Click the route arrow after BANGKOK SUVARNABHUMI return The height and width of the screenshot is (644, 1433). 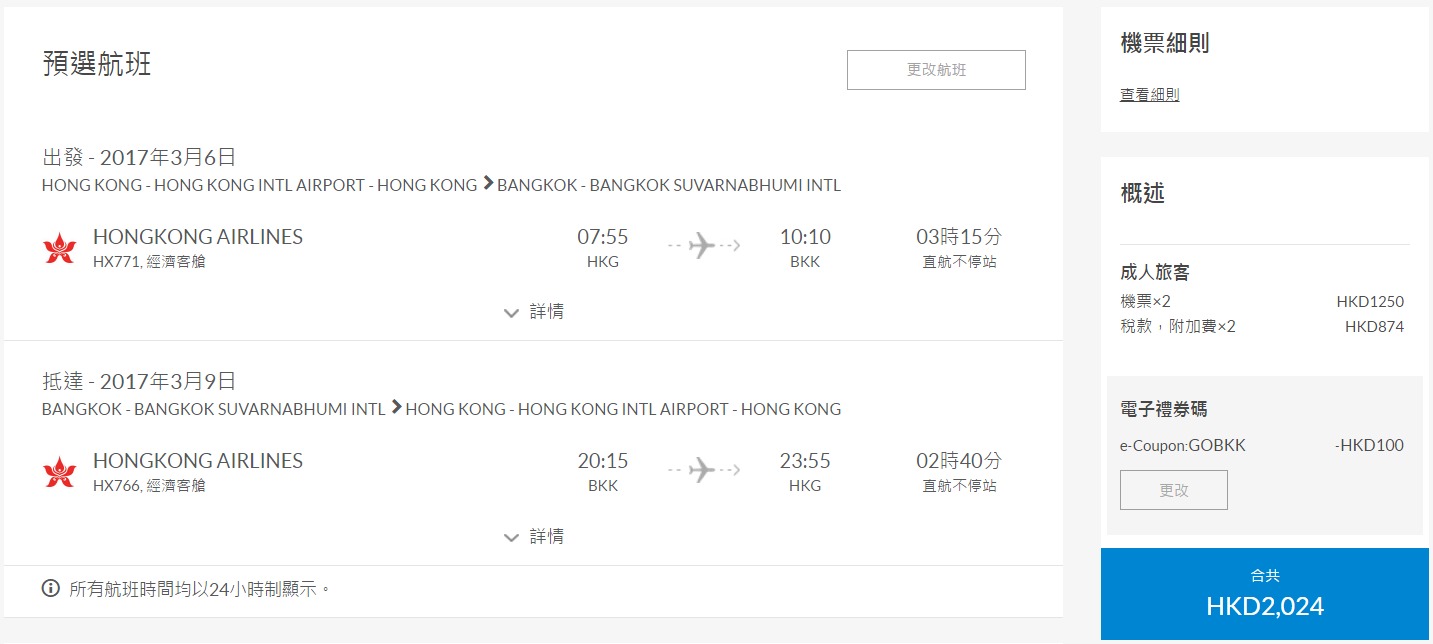pos(396,408)
